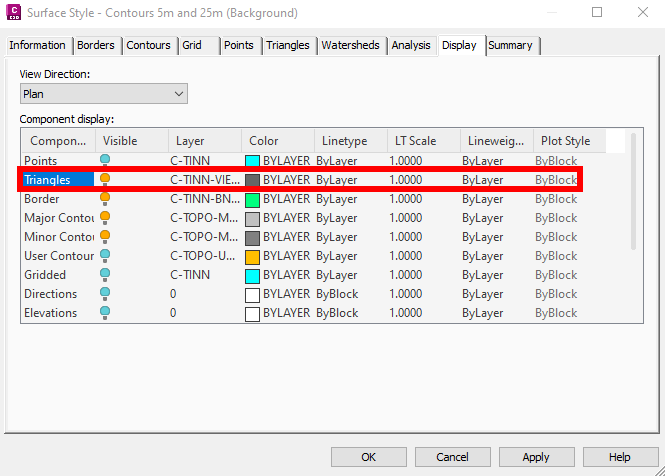Image resolution: width=665 pixels, height=476 pixels.
Task: Click layer C-TOPO-U... in User Contour row
Action: pyautogui.click(x=203, y=256)
